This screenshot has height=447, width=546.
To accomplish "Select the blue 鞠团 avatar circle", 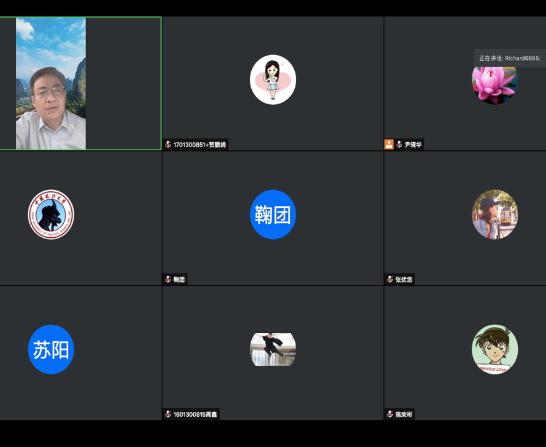I will pyautogui.click(x=273, y=214).
